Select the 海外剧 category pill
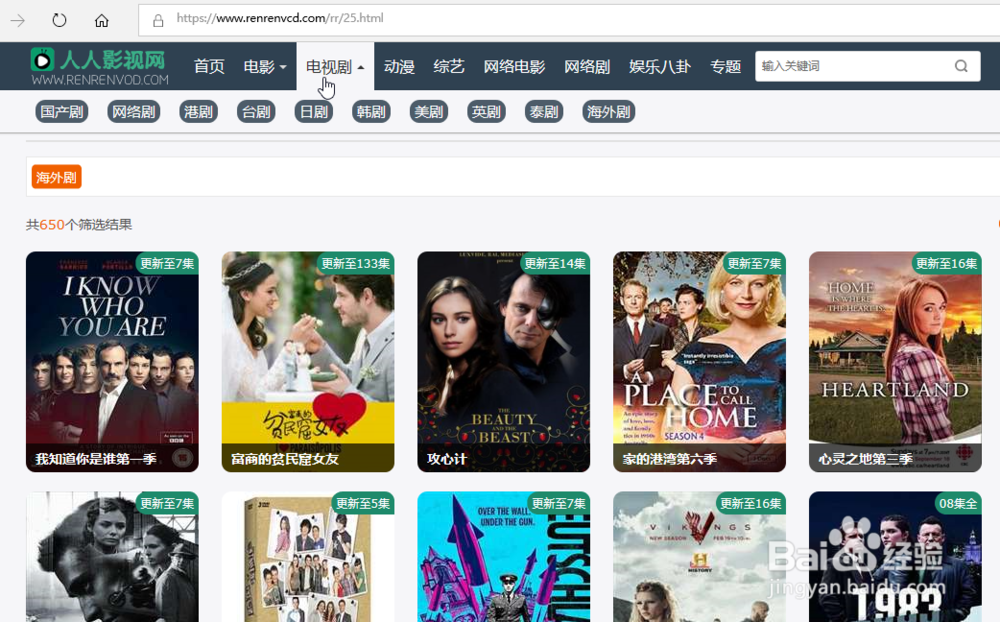 [609, 112]
